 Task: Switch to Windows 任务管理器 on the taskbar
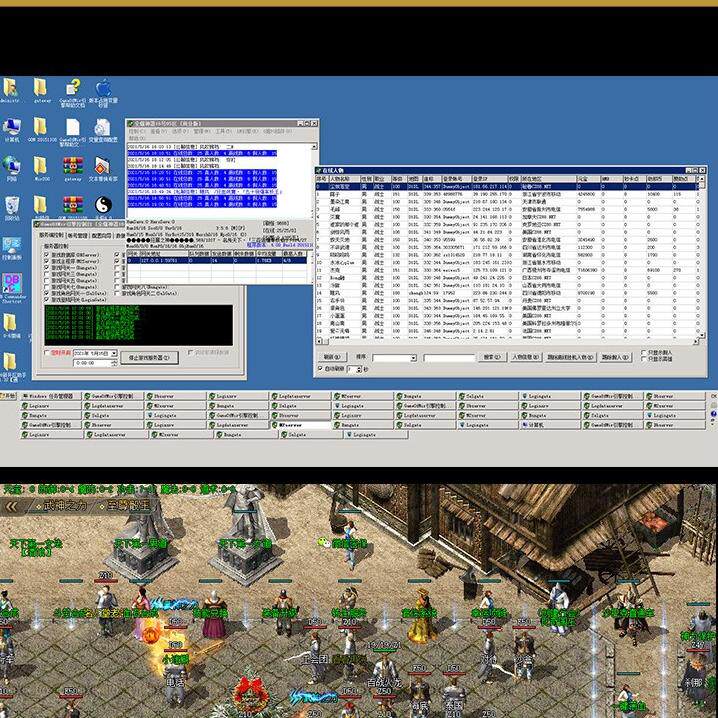[51, 396]
